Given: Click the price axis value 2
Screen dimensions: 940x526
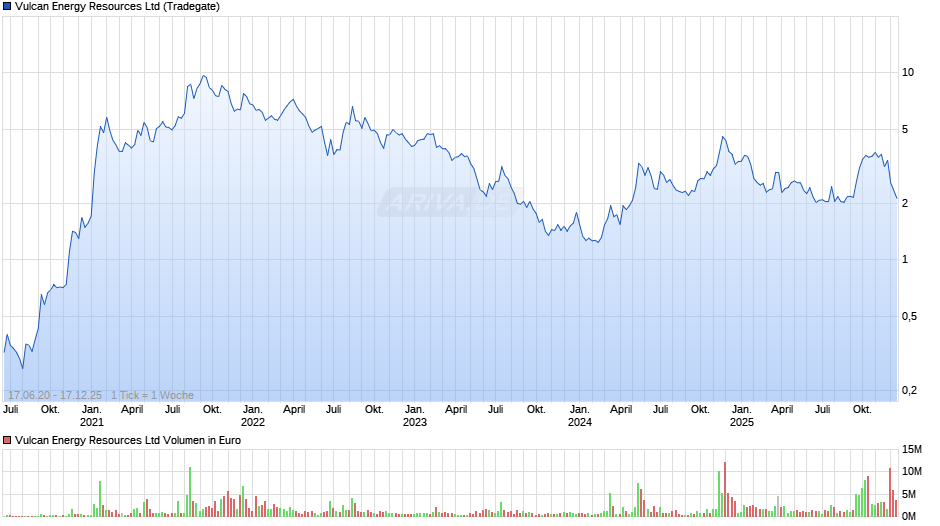Looking at the screenshot, I should click(x=905, y=203).
